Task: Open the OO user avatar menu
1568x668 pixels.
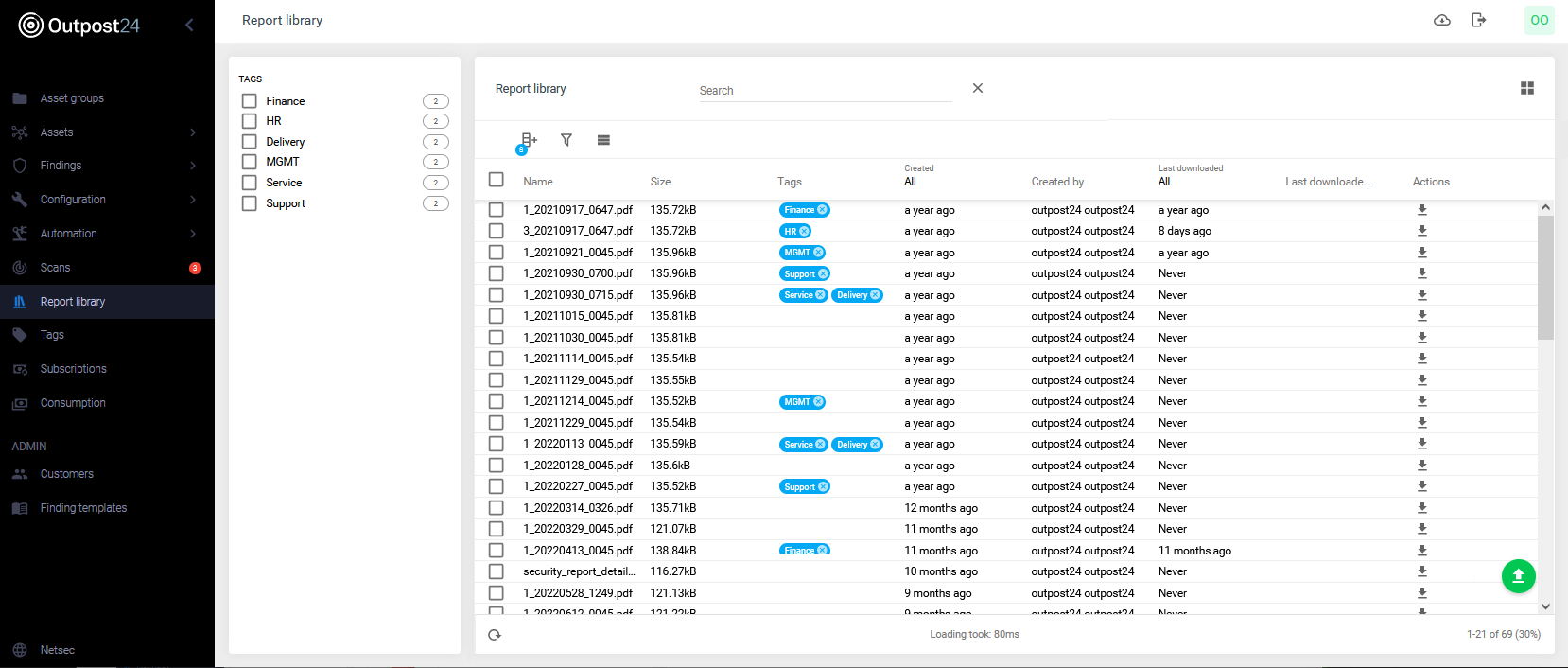Action: tap(1540, 20)
